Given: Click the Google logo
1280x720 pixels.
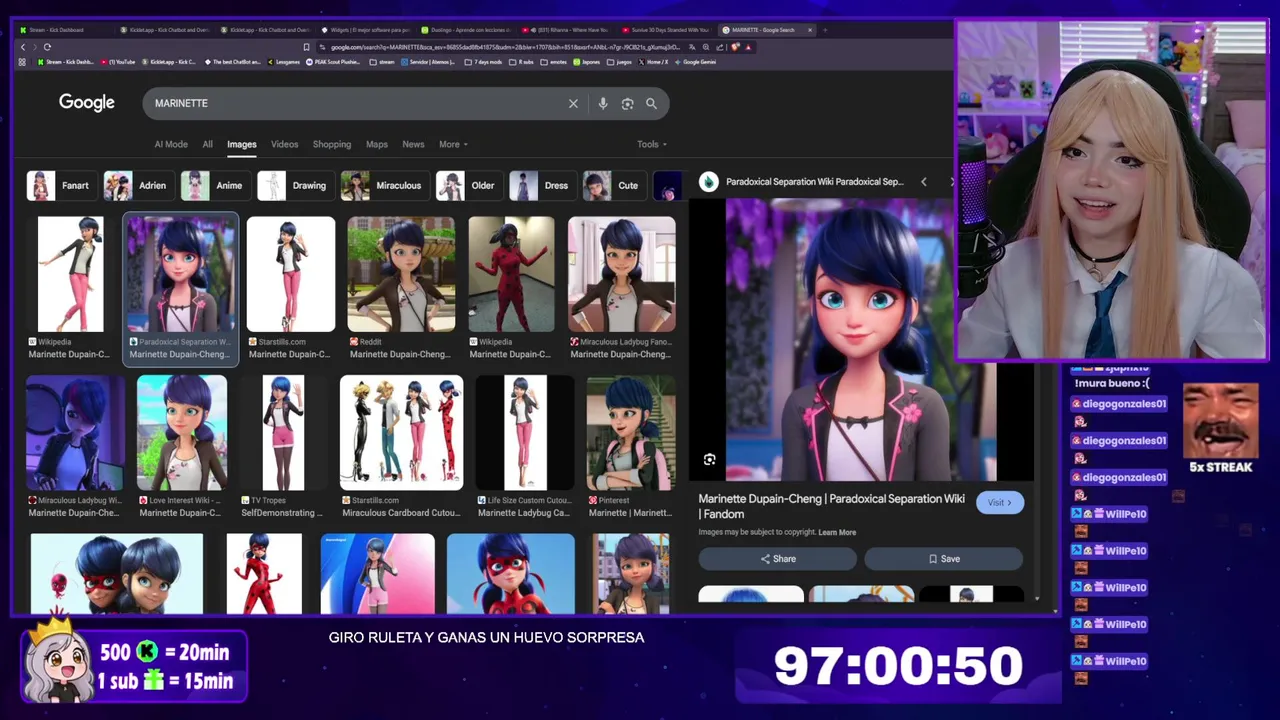Looking at the screenshot, I should (x=87, y=102).
